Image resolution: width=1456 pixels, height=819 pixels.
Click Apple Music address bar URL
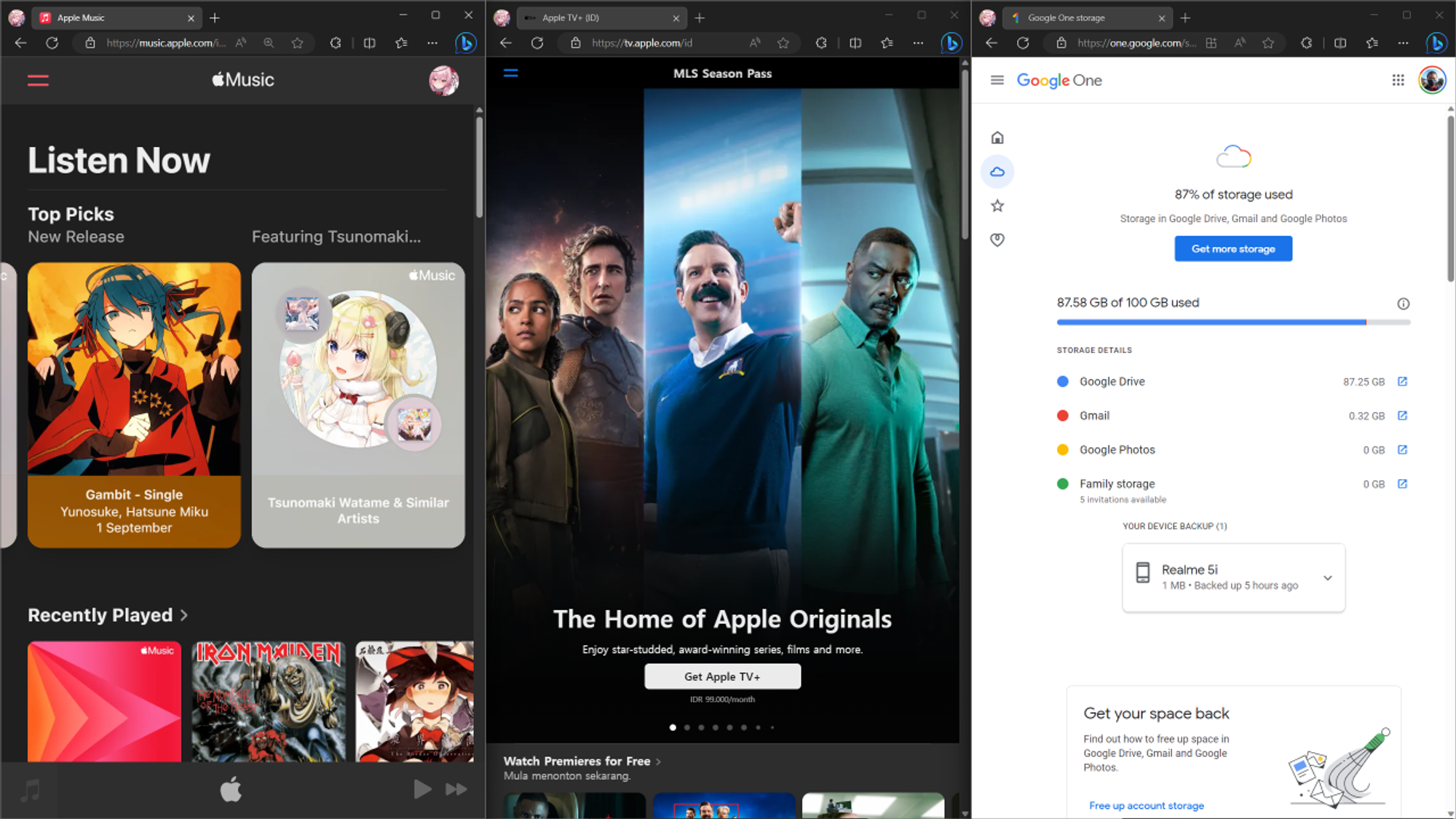(165, 43)
